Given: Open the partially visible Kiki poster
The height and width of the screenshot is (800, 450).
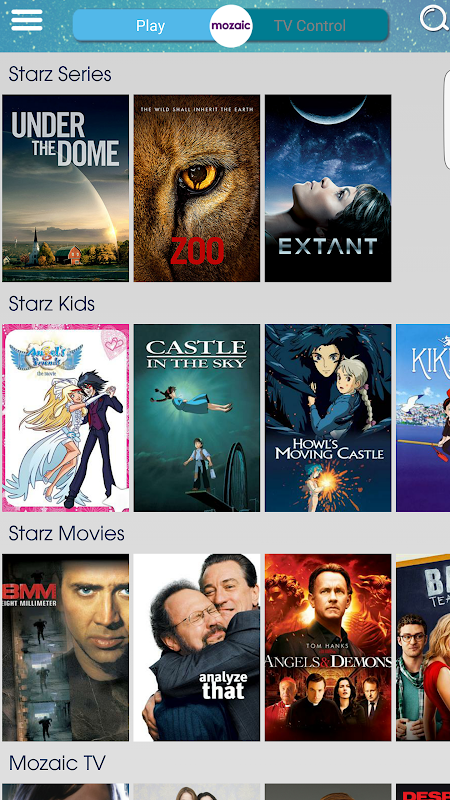Looking at the screenshot, I should 423,418.
